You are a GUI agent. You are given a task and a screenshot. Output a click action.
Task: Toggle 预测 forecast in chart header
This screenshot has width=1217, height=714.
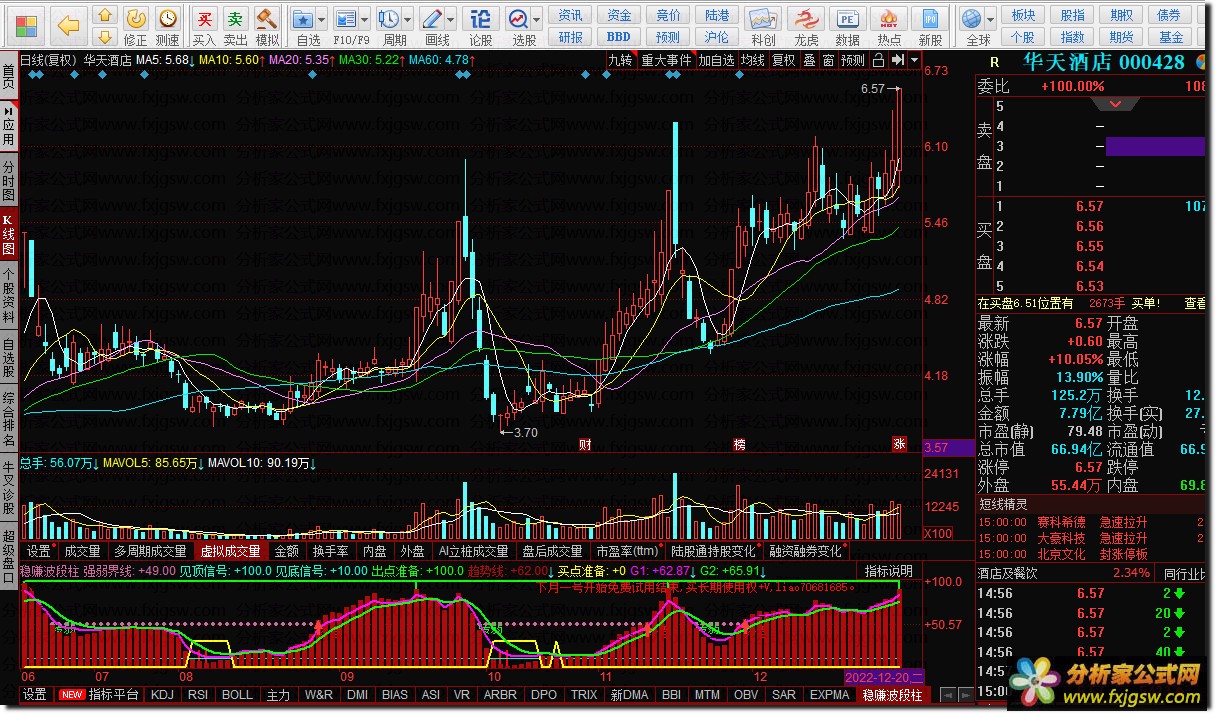[x=853, y=60]
